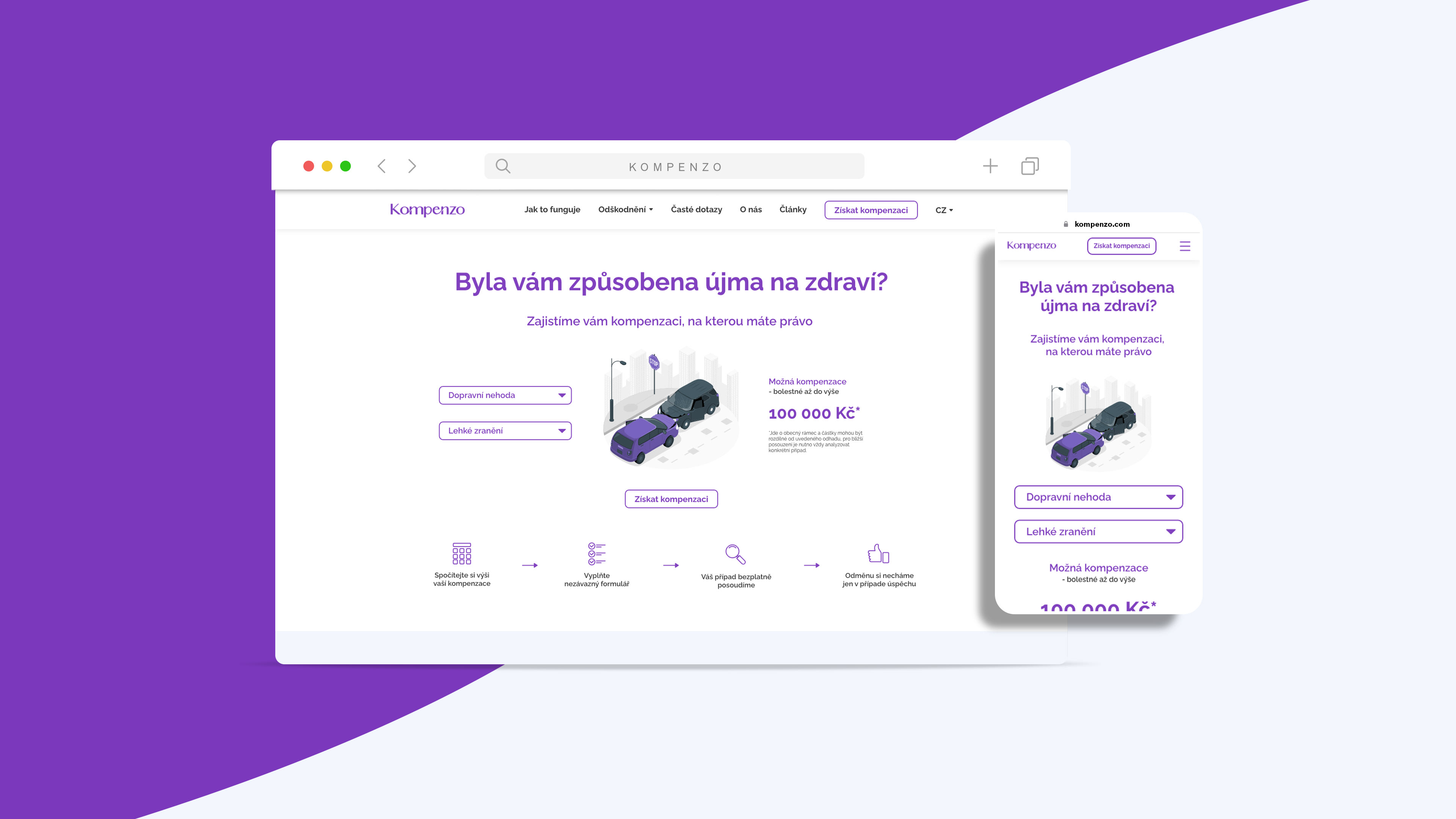Image resolution: width=1456 pixels, height=819 pixels.
Task: Expand the Odškodnění menu
Action: point(625,210)
